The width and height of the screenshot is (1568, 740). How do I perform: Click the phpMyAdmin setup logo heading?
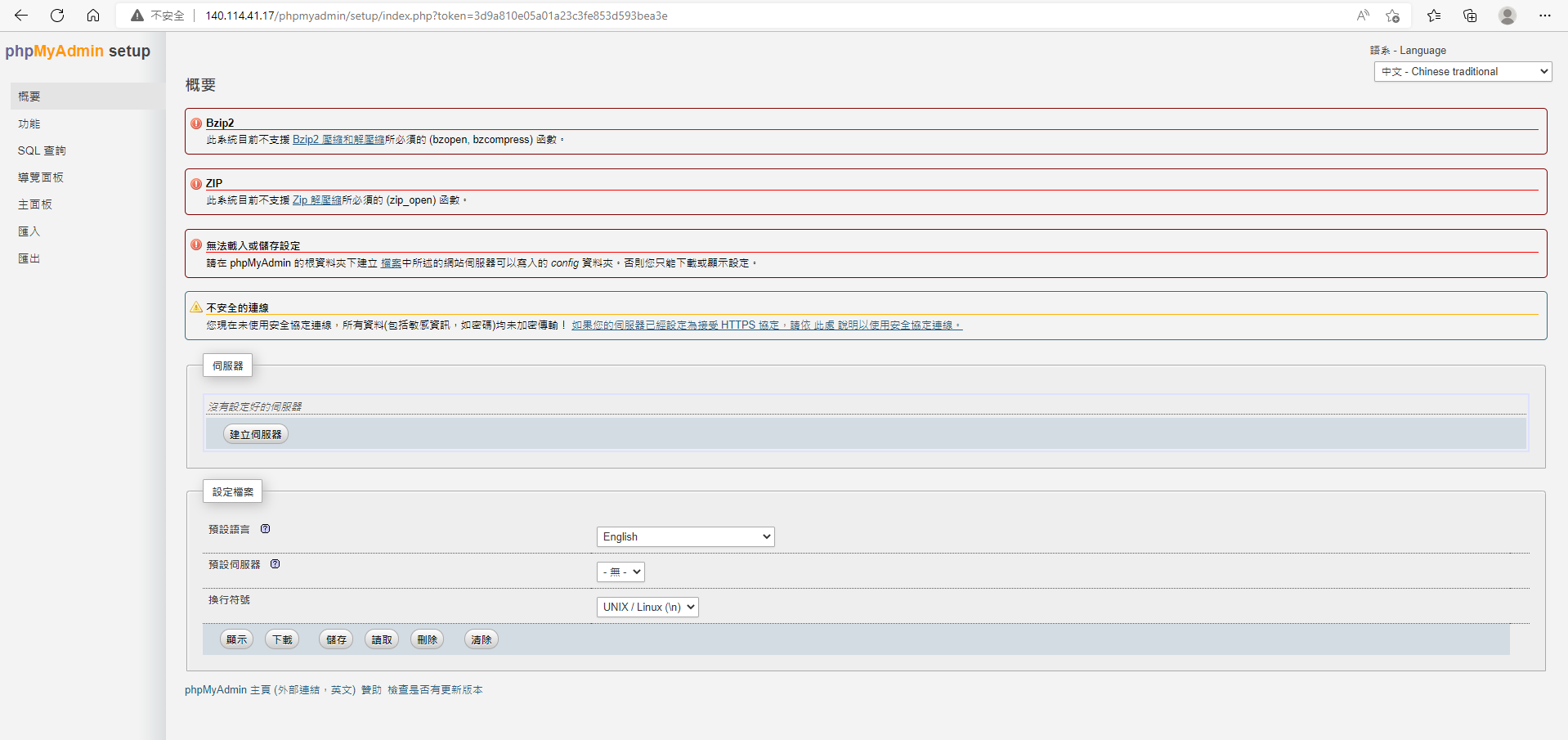(x=78, y=51)
